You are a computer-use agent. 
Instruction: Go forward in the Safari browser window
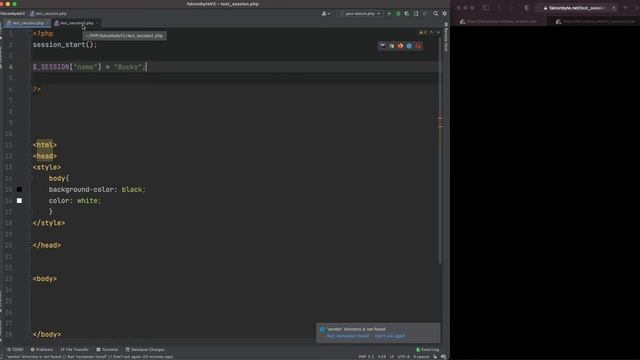coord(511,8)
